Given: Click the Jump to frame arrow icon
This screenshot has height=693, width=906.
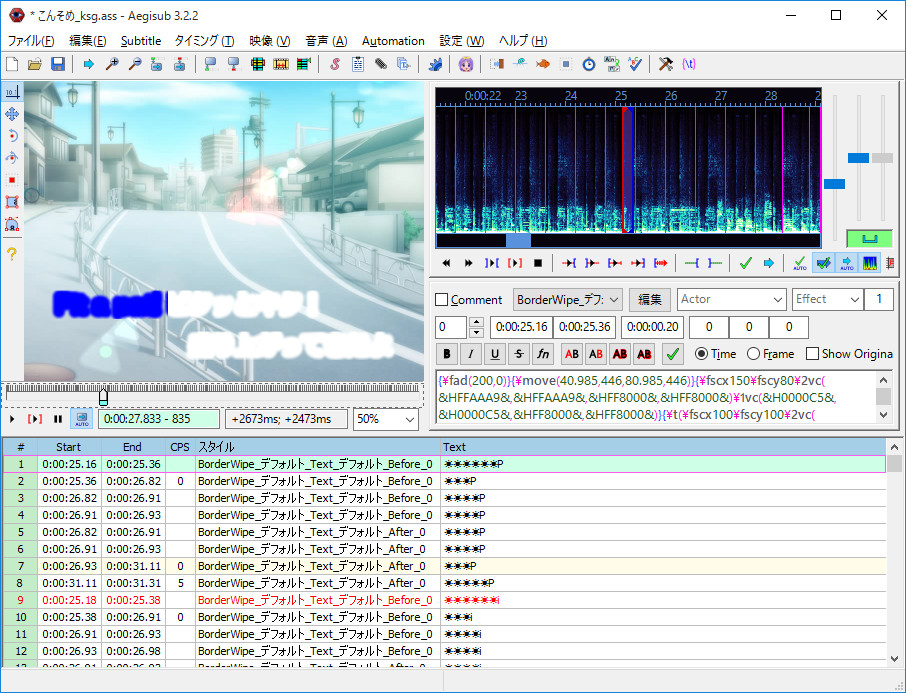Looking at the screenshot, I should pos(88,64).
